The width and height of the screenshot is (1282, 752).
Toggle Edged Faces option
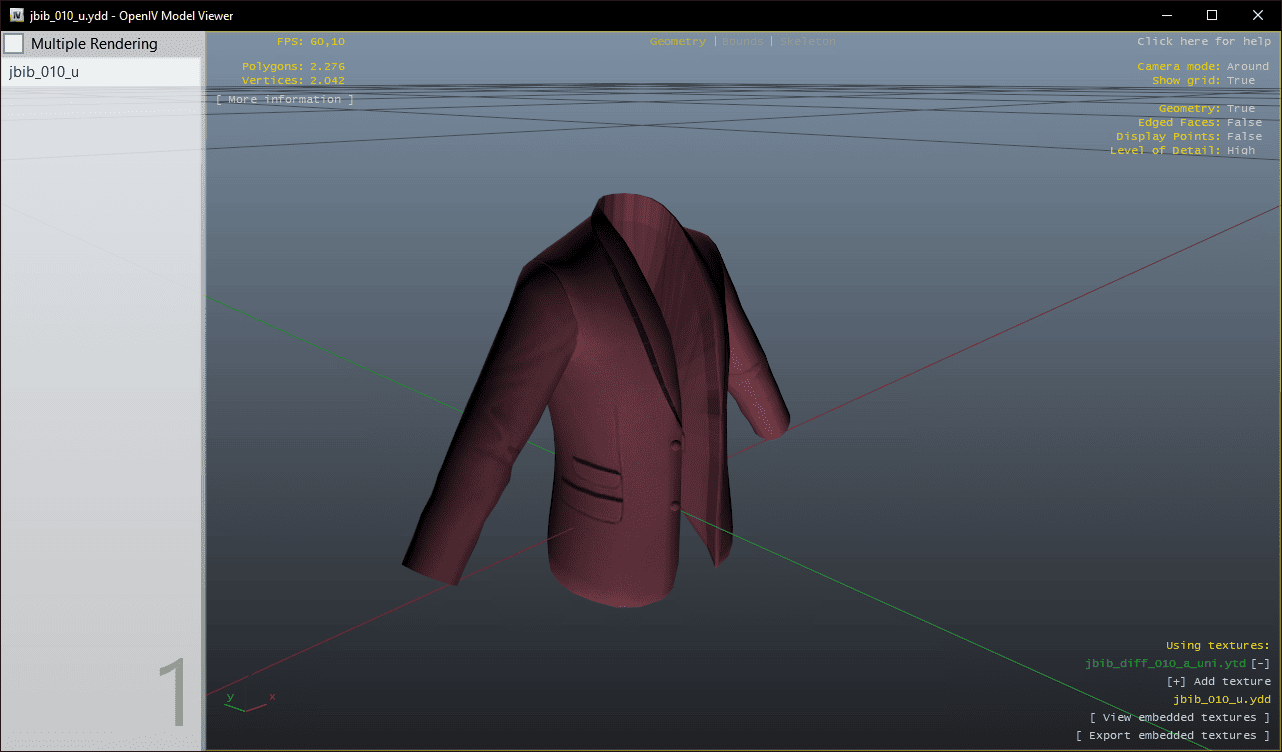point(1244,122)
